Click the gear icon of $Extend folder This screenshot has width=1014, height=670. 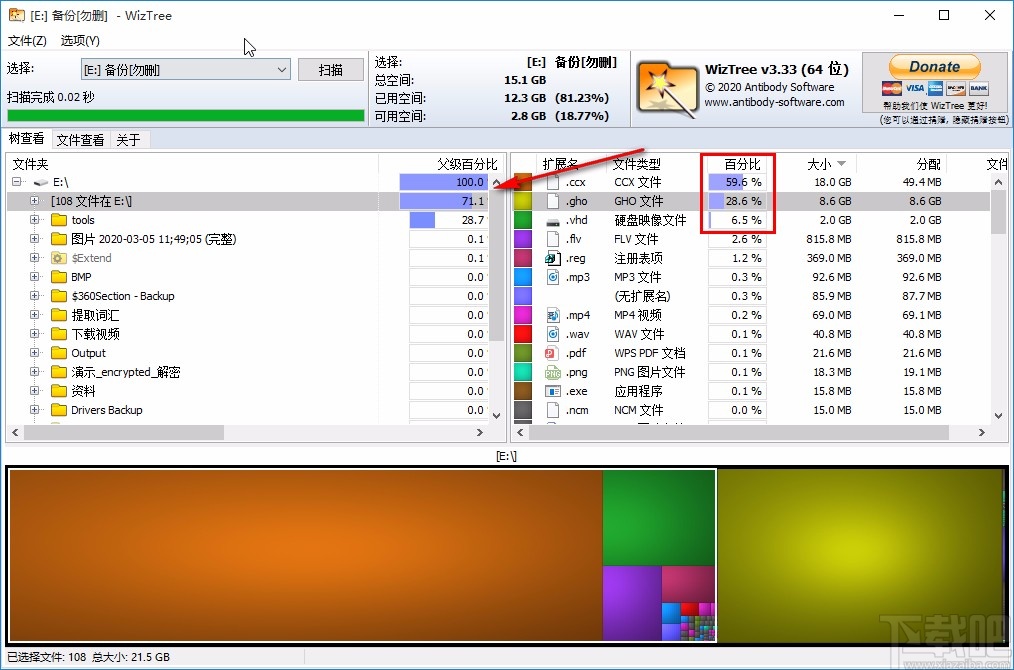pos(58,257)
